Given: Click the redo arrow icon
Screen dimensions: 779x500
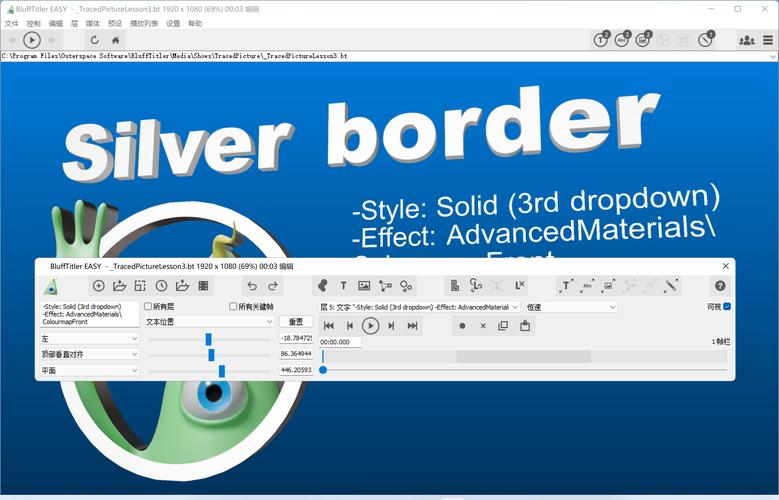Looking at the screenshot, I should pyautogui.click(x=273, y=286).
